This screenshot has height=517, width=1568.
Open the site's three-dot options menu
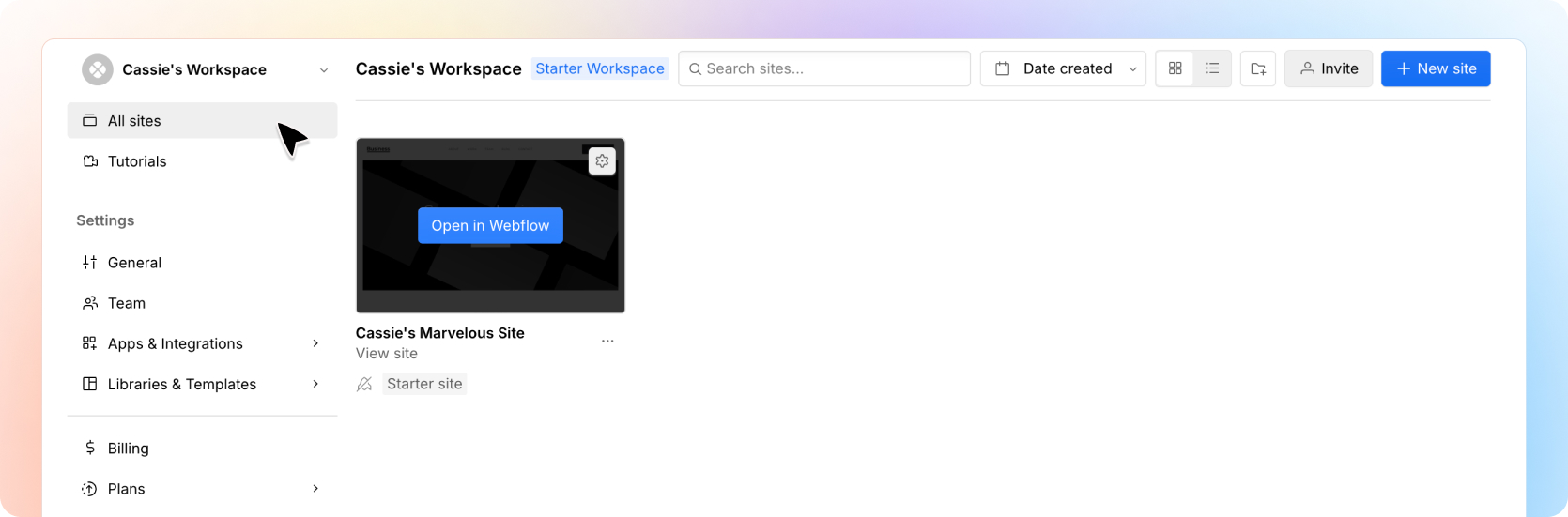(607, 341)
